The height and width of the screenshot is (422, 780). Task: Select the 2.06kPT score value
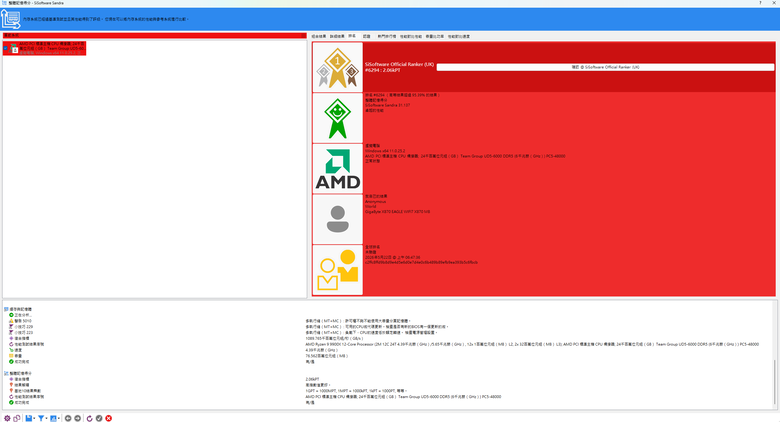coord(312,379)
